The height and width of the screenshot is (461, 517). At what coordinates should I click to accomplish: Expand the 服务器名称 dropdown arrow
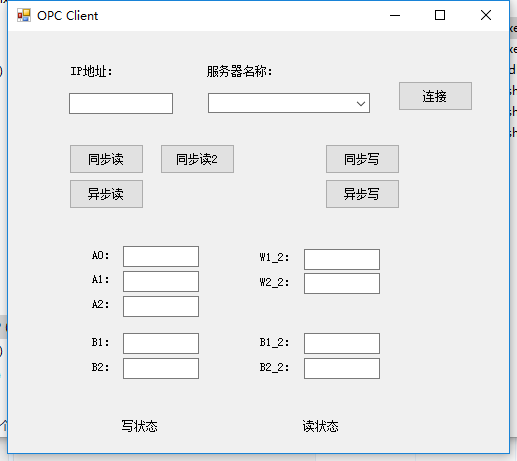click(x=361, y=103)
